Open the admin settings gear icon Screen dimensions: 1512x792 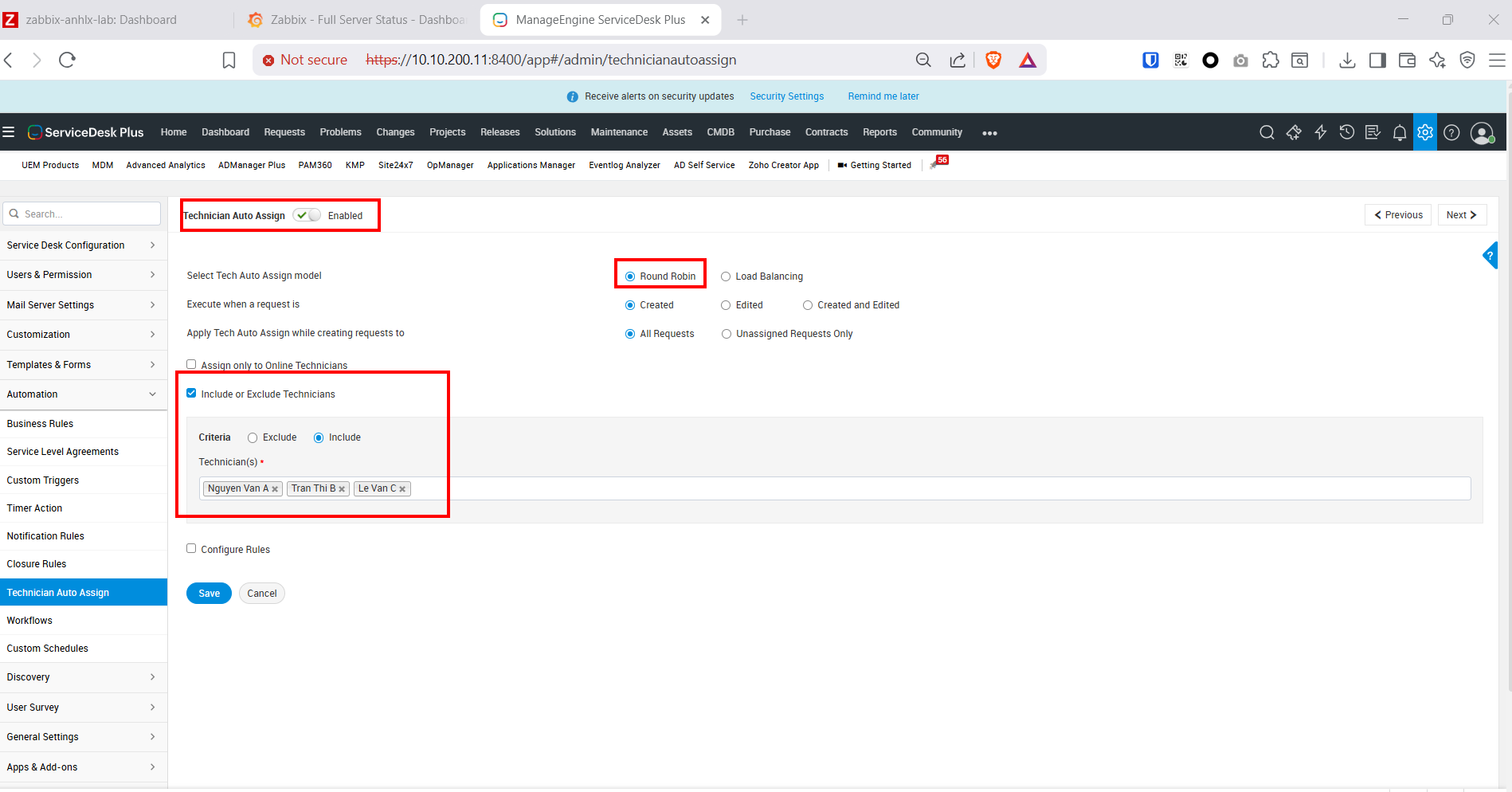click(x=1424, y=132)
